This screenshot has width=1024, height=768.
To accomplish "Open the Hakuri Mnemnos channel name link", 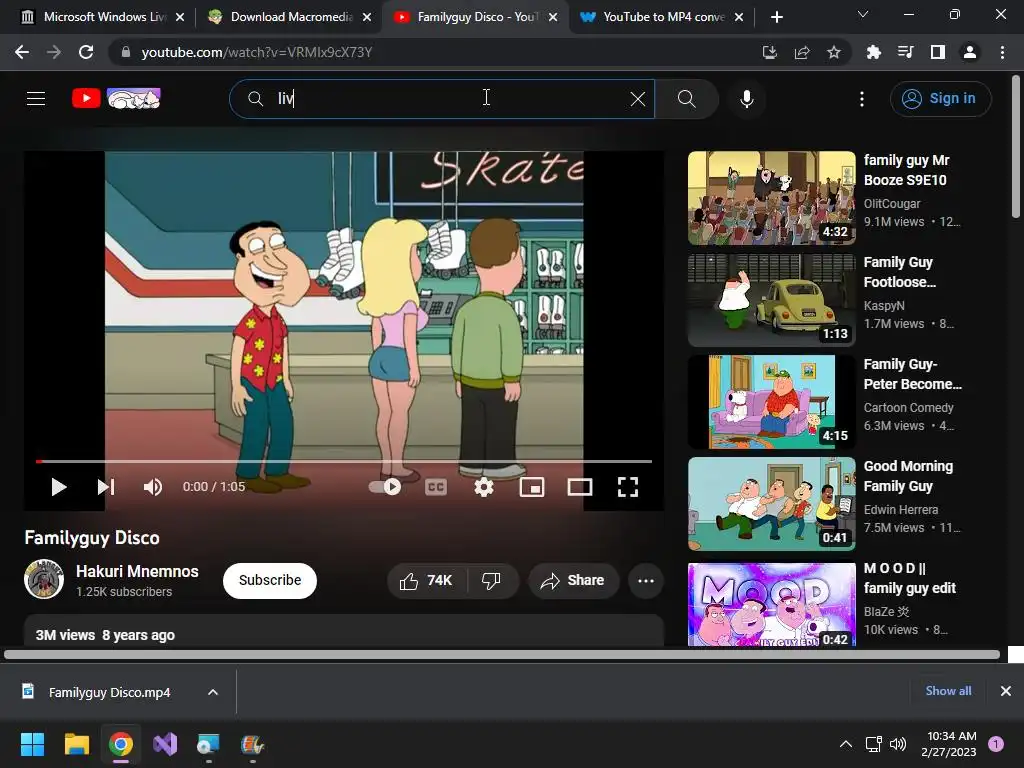I will (x=137, y=571).
